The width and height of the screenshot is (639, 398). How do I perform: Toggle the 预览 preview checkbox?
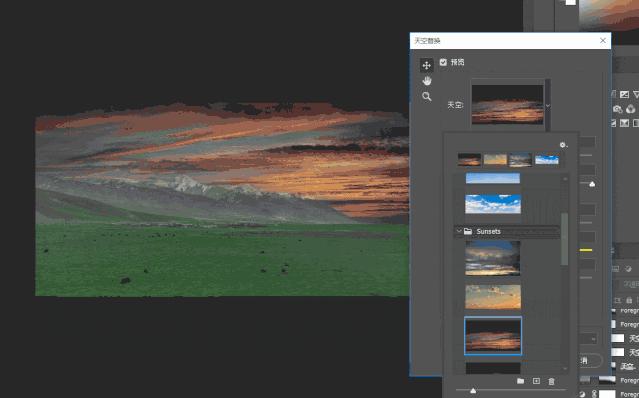pos(443,62)
